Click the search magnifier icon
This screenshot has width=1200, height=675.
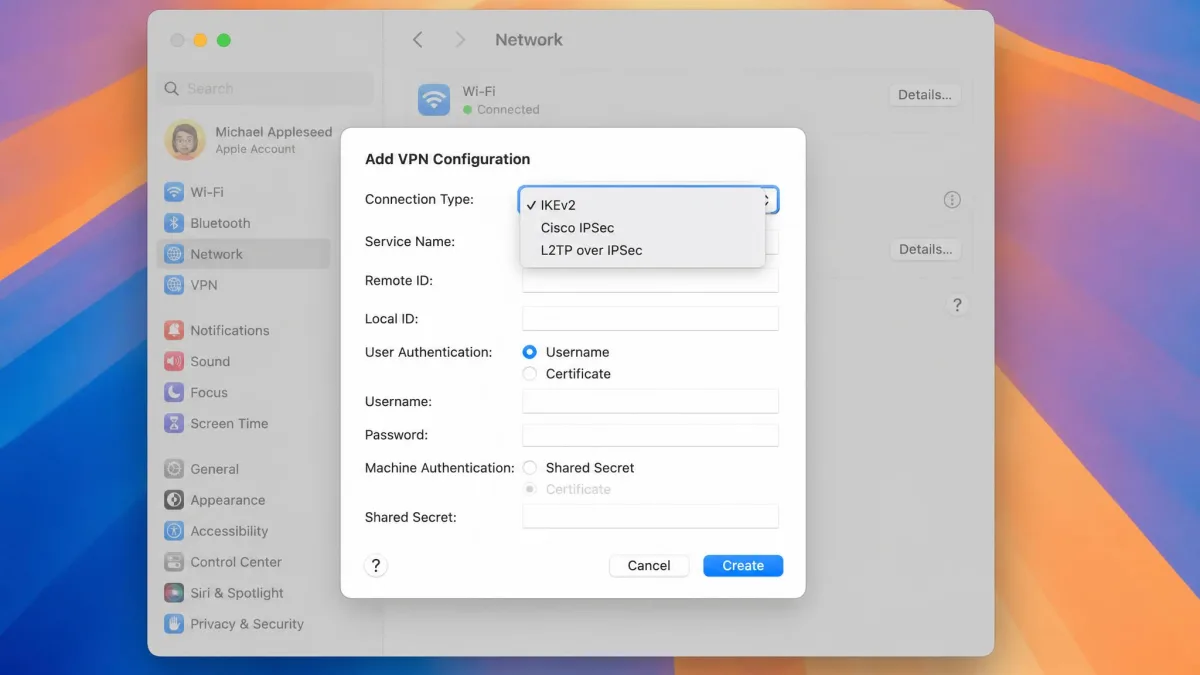click(x=172, y=89)
